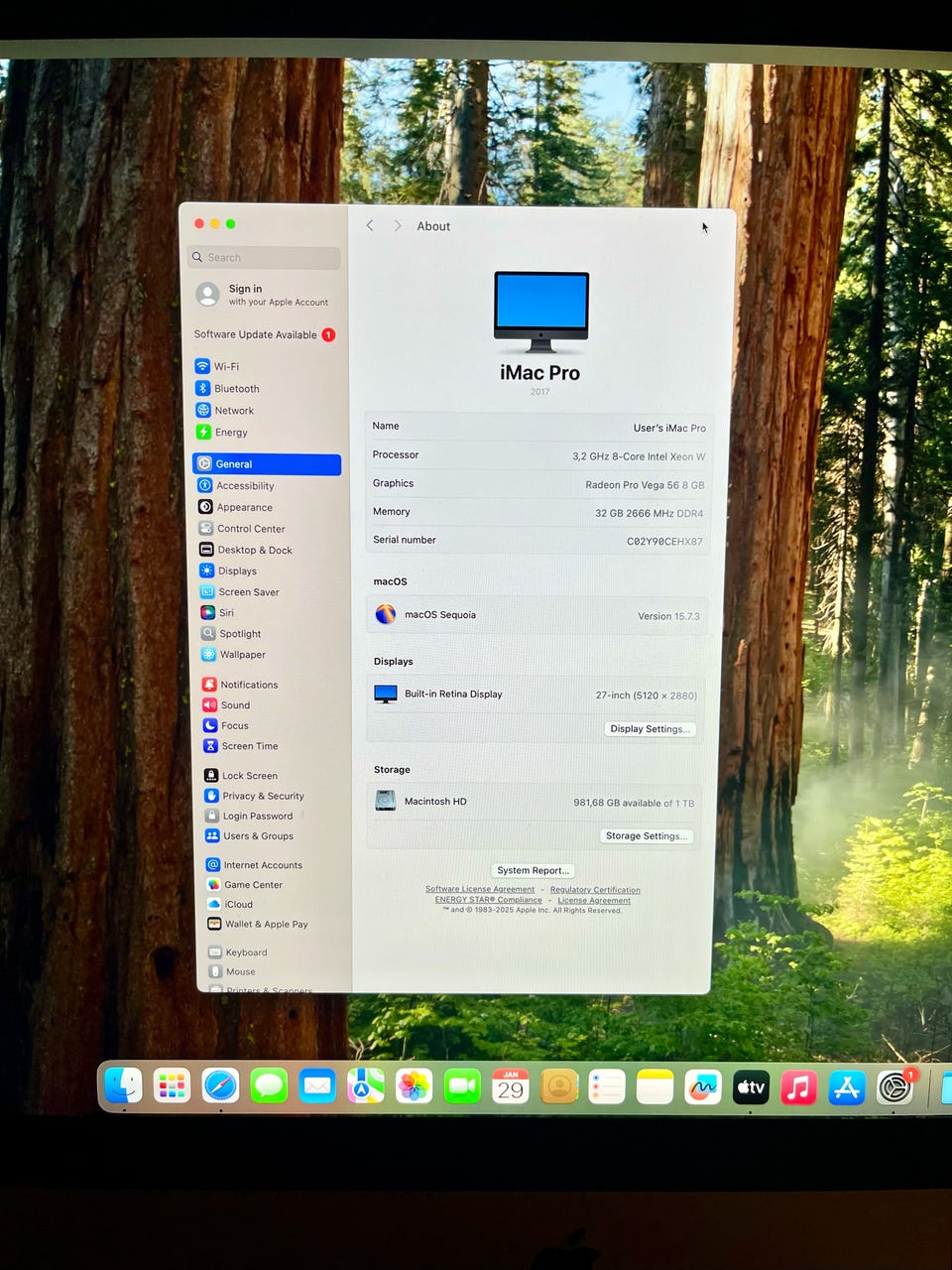Click the macOS Sequoia row
The height and width of the screenshot is (1270, 952).
pos(536,615)
